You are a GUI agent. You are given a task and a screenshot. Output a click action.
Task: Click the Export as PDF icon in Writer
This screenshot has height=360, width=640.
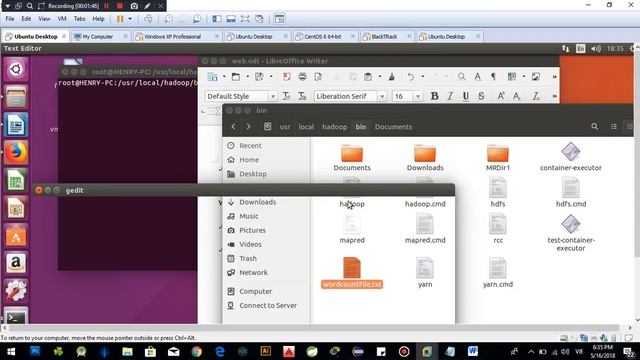[287, 76]
